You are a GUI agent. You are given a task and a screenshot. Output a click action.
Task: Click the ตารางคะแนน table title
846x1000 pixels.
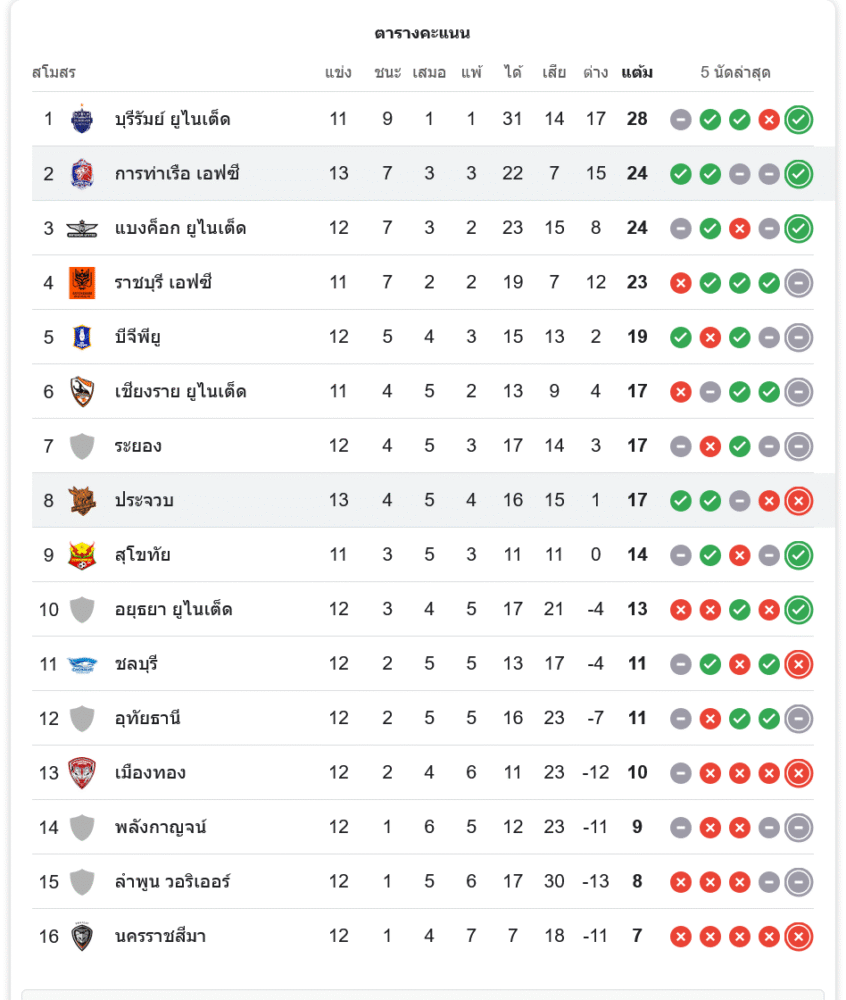(x=422, y=33)
